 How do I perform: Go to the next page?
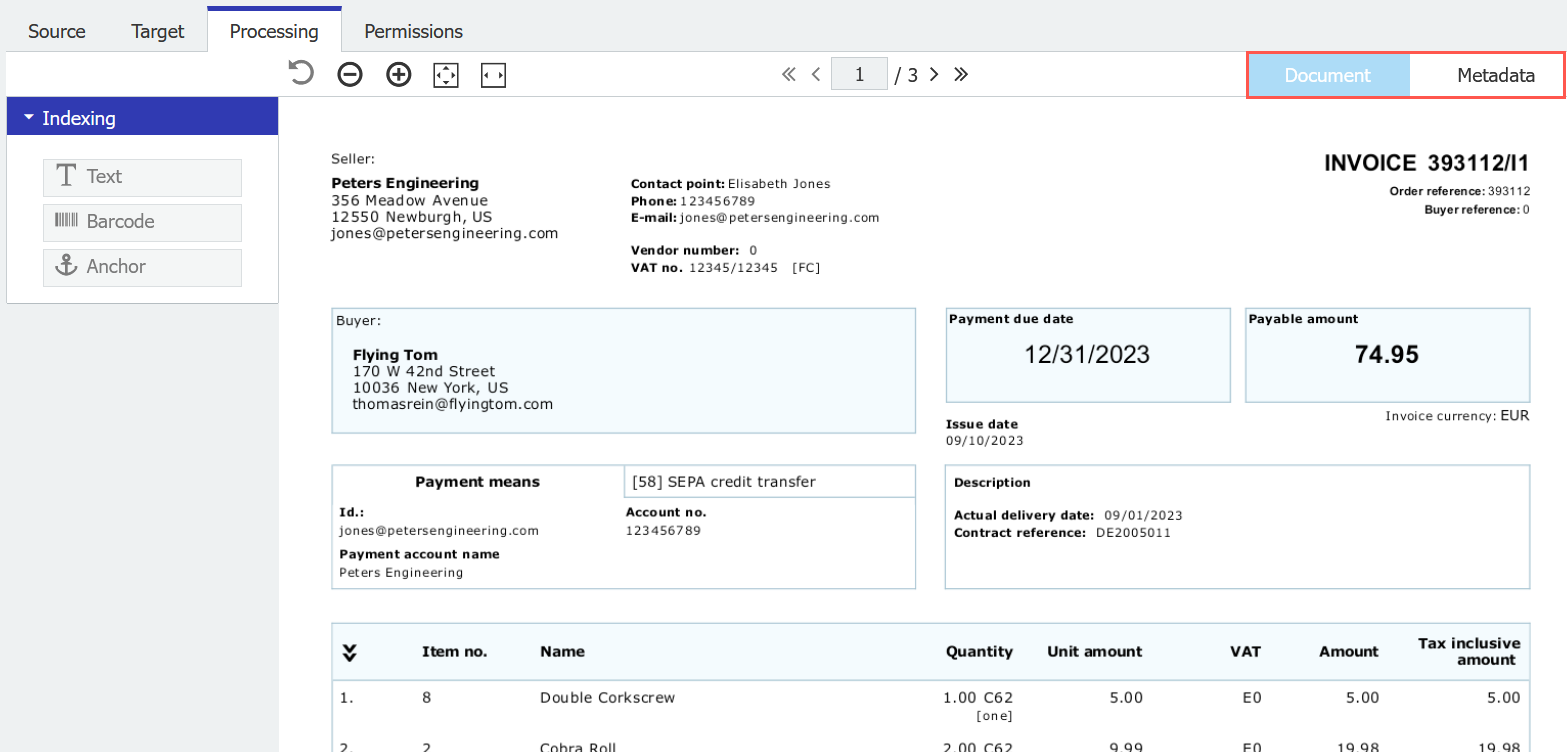click(934, 73)
